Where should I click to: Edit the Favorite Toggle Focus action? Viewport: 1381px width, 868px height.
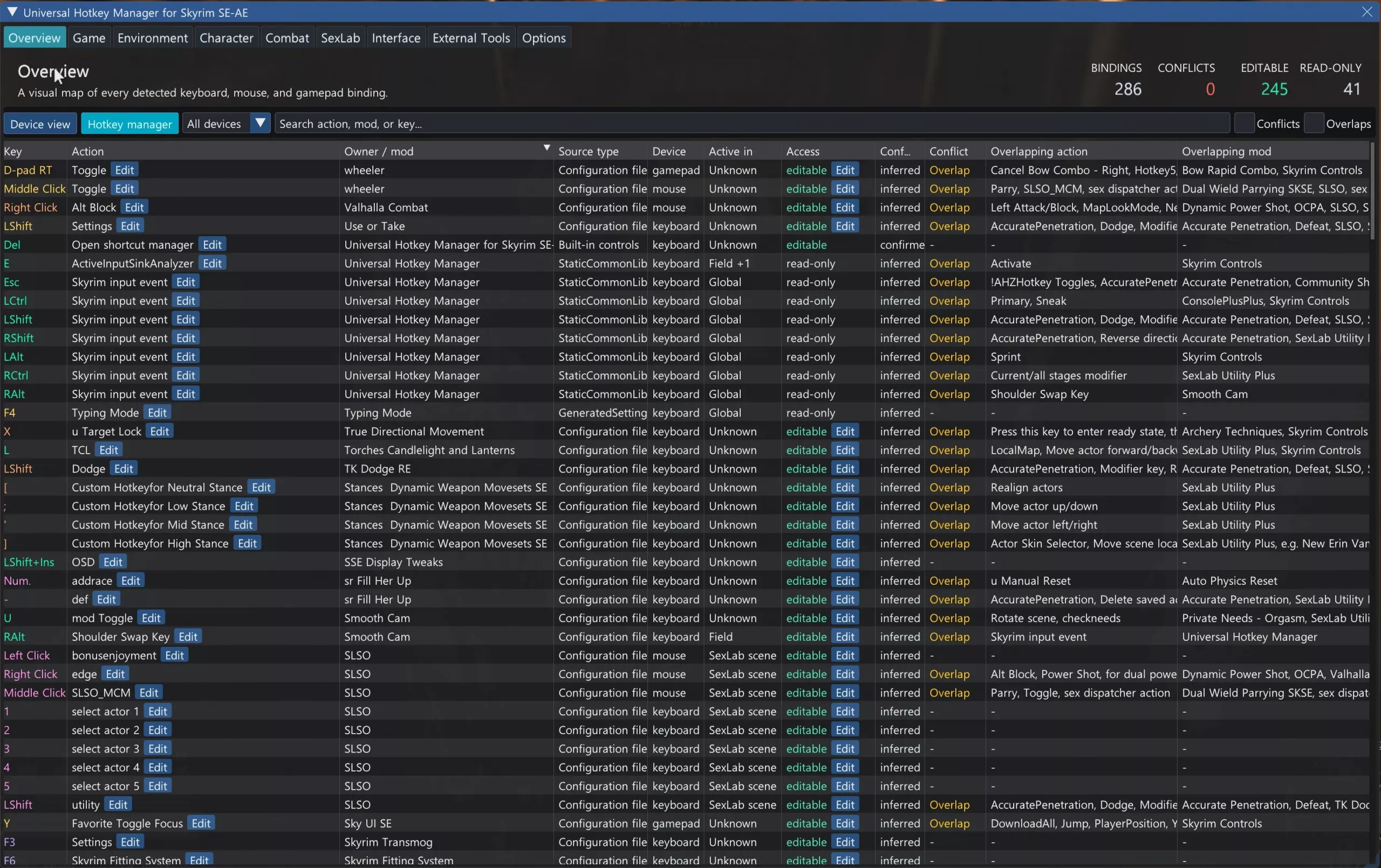(201, 823)
